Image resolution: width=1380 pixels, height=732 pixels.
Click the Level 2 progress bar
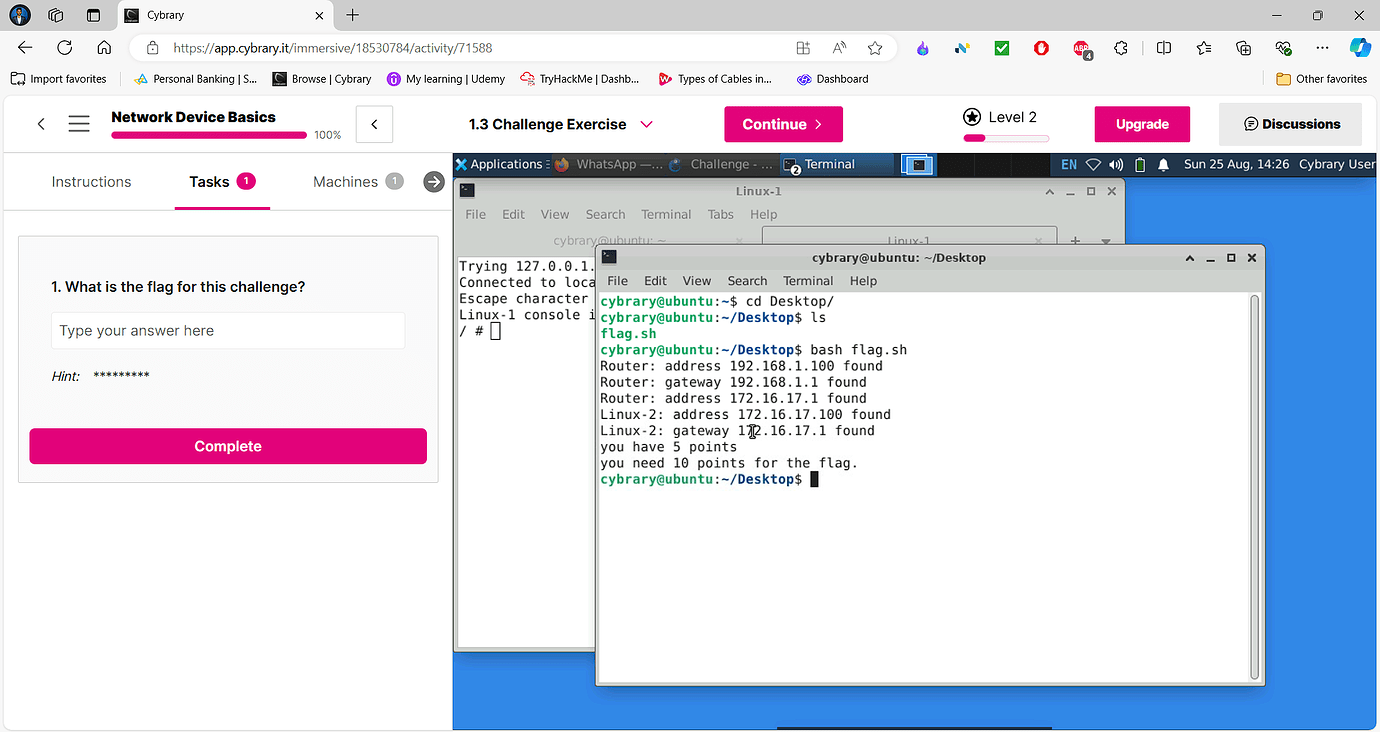pos(1005,138)
